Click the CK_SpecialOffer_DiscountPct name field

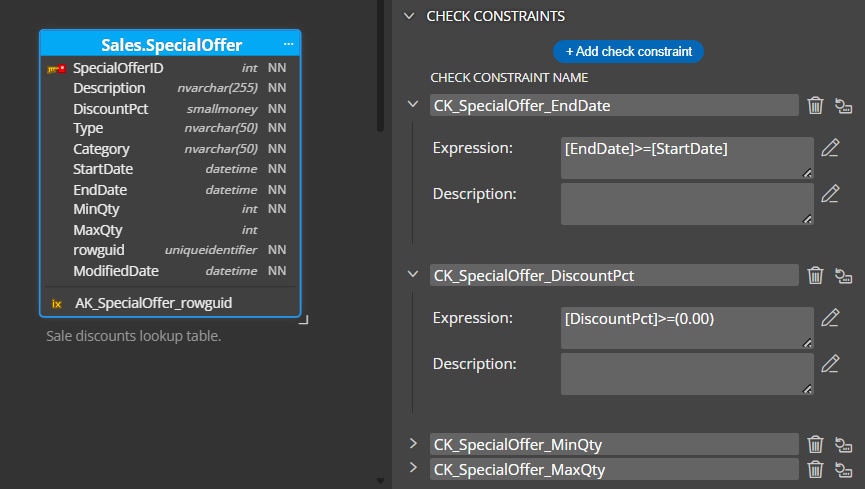[614, 275]
